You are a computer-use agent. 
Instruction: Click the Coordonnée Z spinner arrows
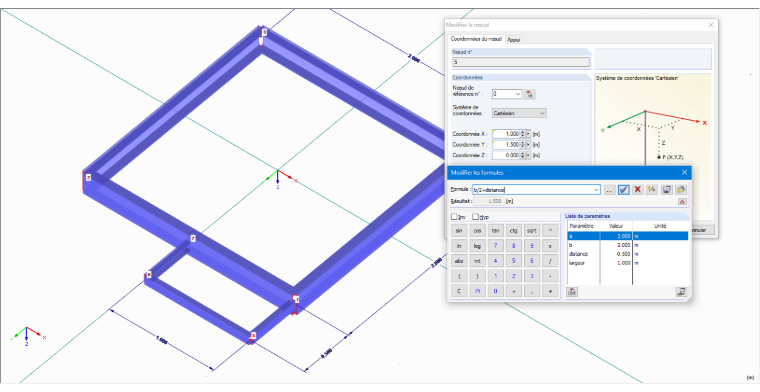pyautogui.click(x=522, y=155)
